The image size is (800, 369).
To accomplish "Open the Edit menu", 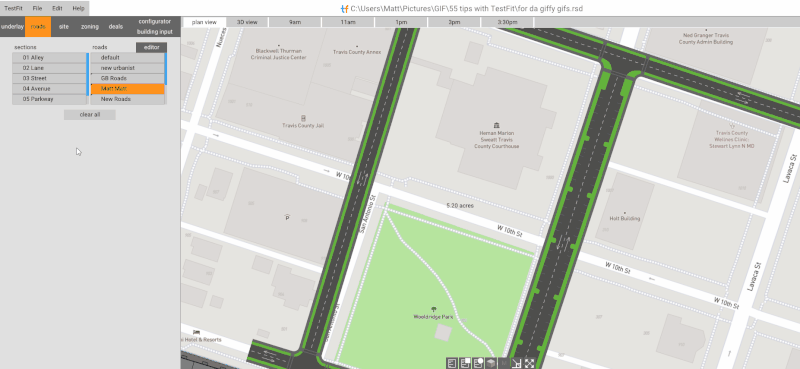I will click(57, 8).
